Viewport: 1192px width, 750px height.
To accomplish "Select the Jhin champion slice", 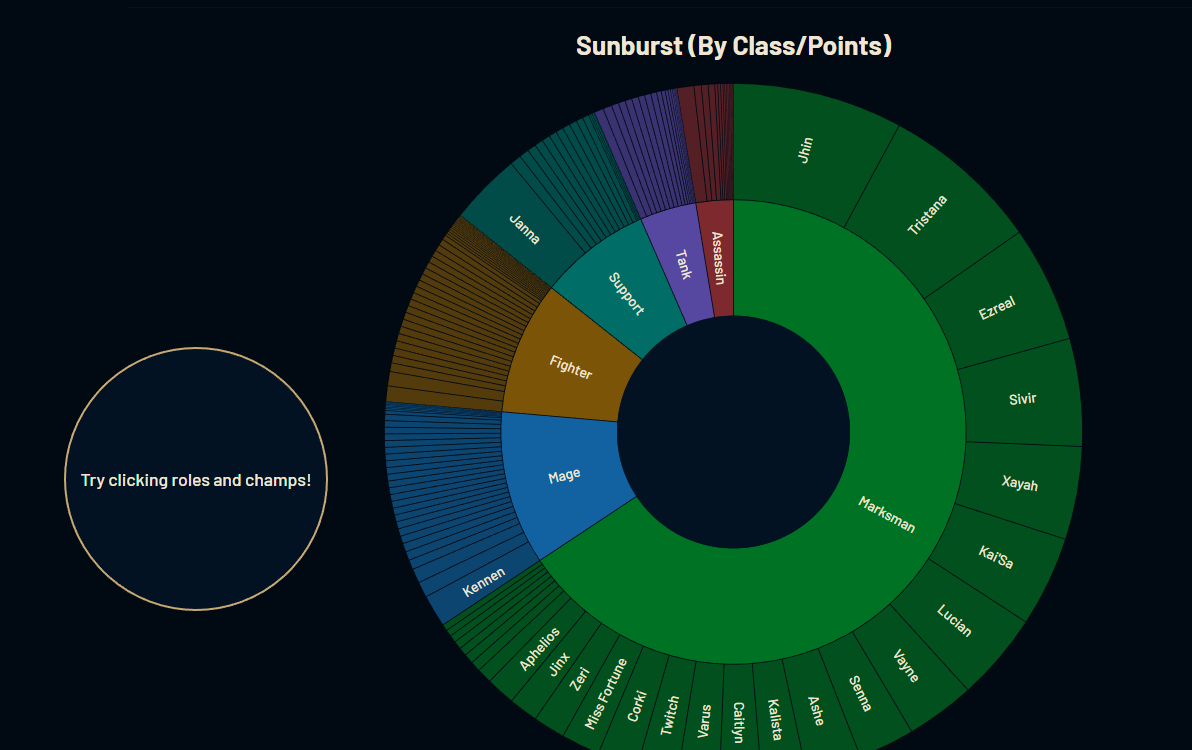I will pyautogui.click(x=806, y=150).
